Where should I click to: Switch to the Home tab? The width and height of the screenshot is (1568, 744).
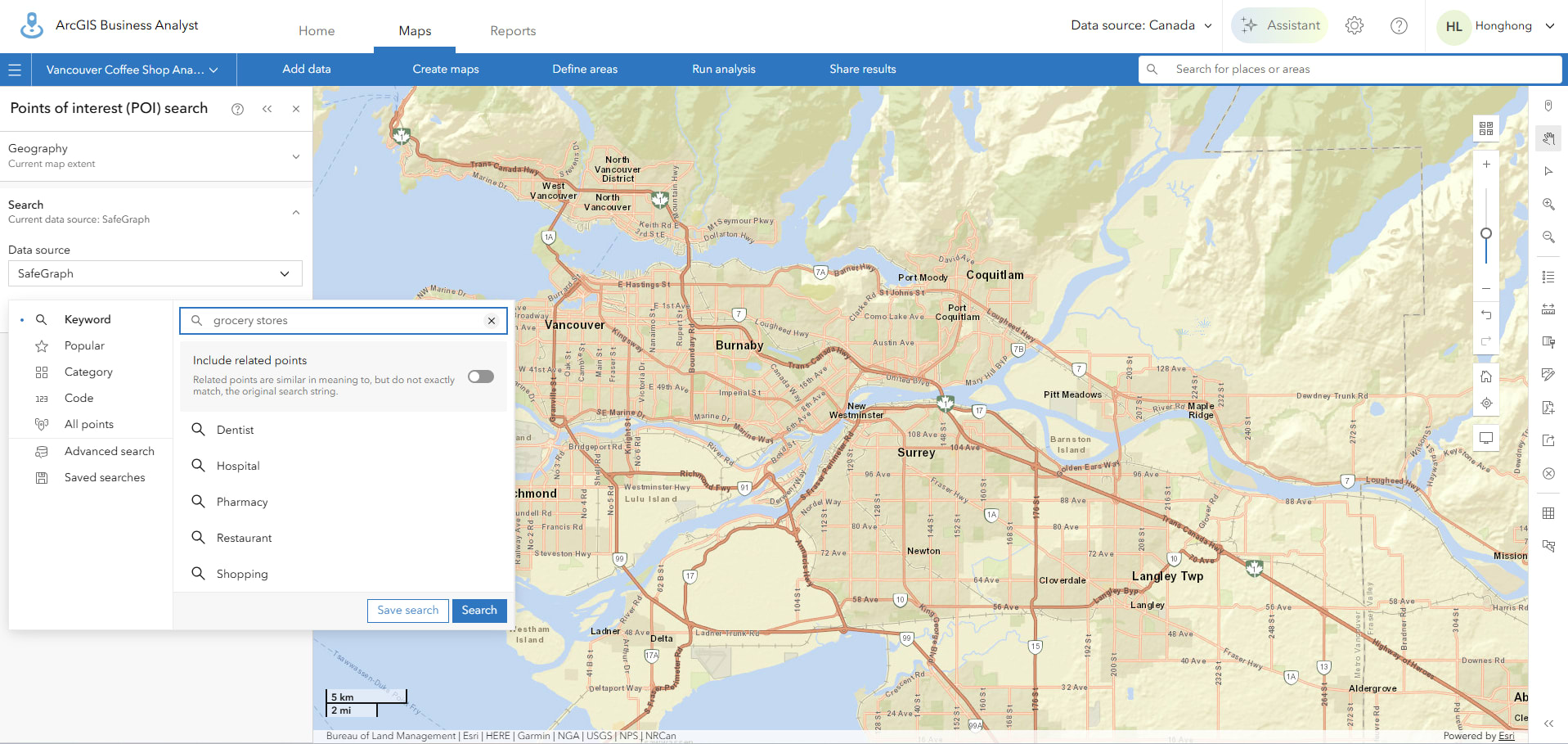tap(317, 30)
